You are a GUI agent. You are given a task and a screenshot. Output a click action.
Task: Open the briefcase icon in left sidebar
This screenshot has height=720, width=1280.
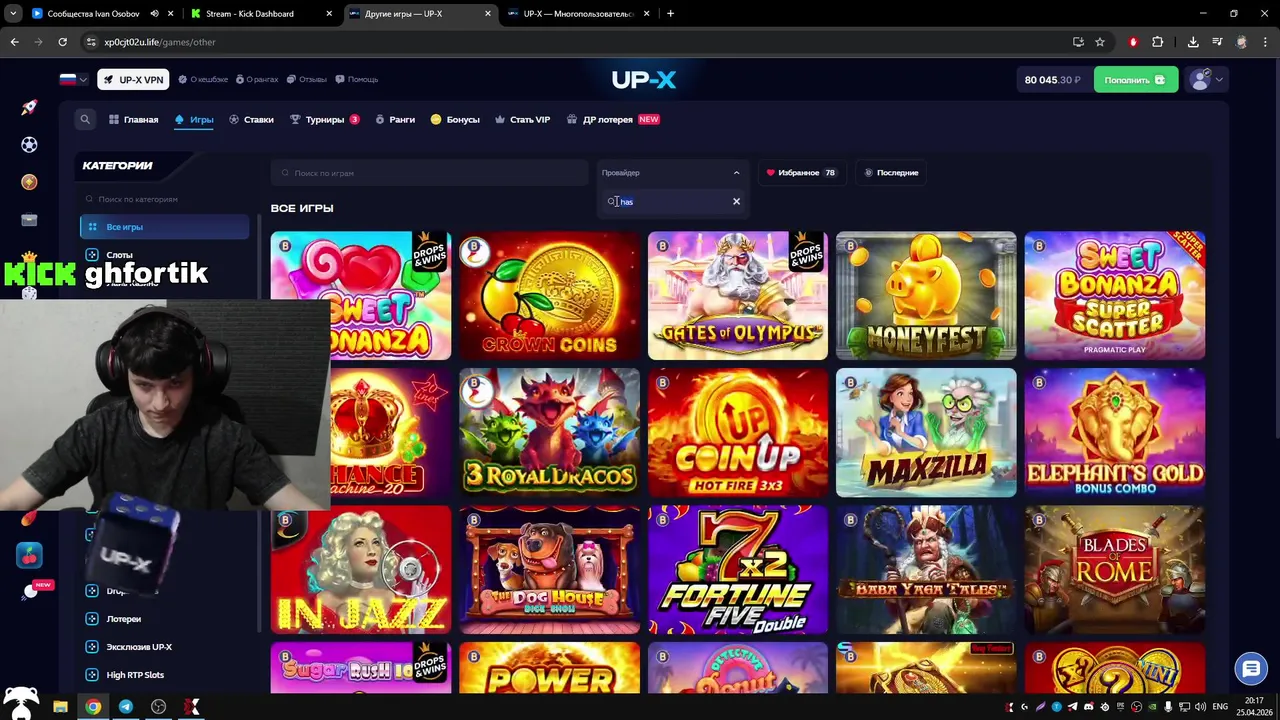click(29, 220)
